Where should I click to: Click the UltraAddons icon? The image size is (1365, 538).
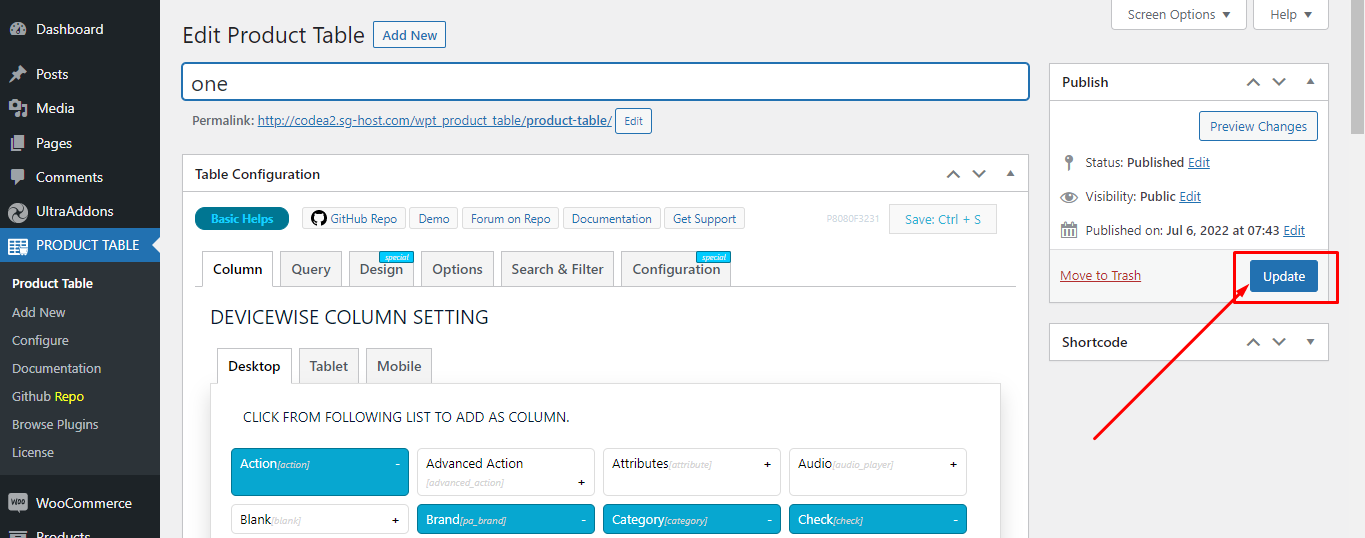click(x=17, y=211)
